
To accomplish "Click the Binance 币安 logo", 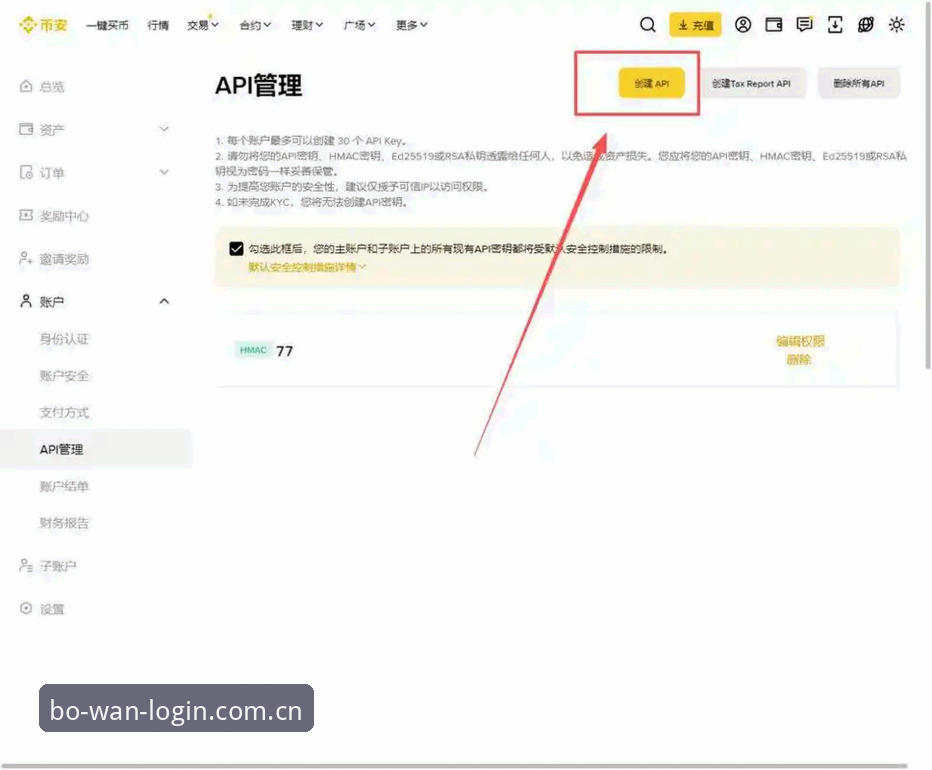I will [x=43, y=25].
